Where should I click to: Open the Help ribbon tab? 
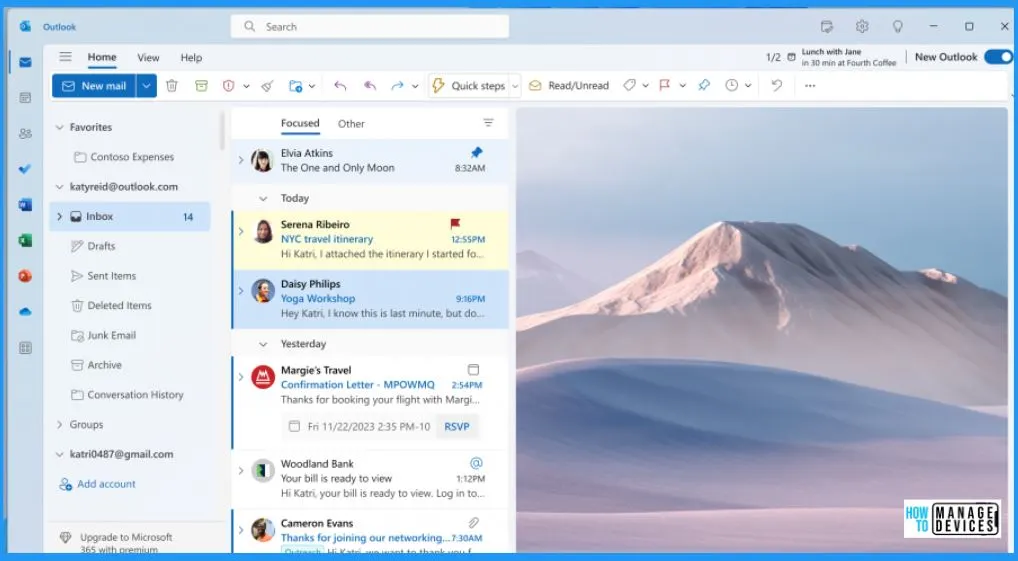191,58
